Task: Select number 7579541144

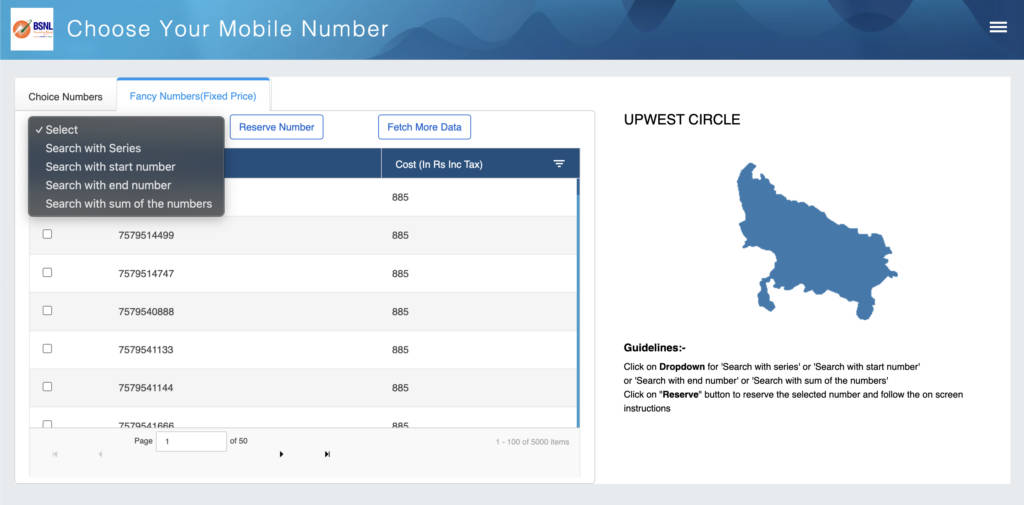Action: (x=146, y=387)
